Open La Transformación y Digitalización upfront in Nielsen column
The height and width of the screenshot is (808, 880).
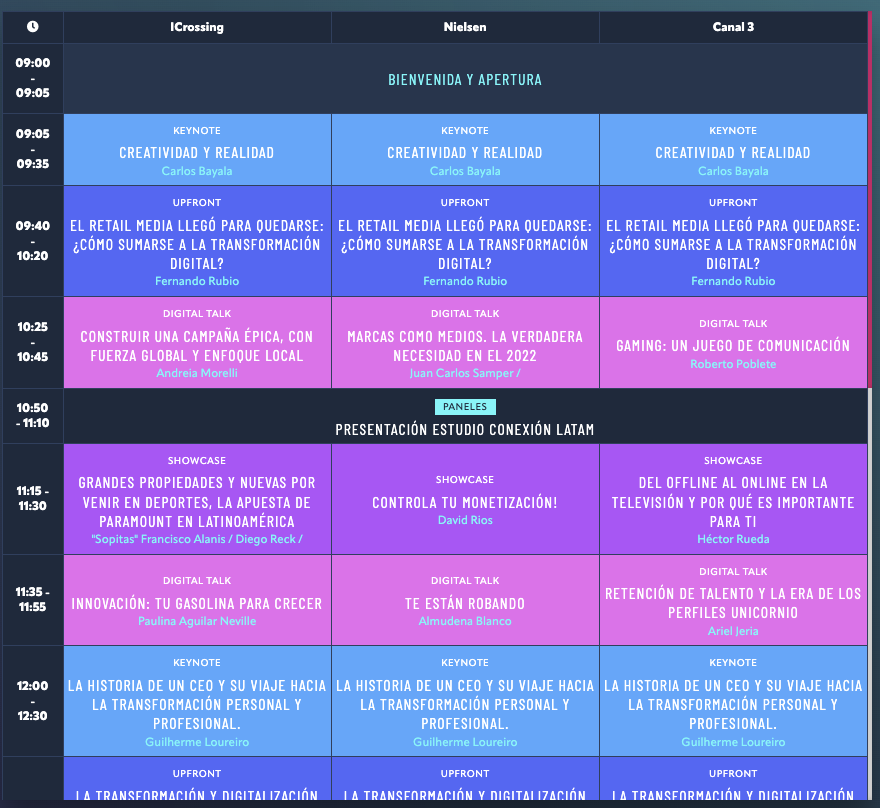[x=465, y=779]
